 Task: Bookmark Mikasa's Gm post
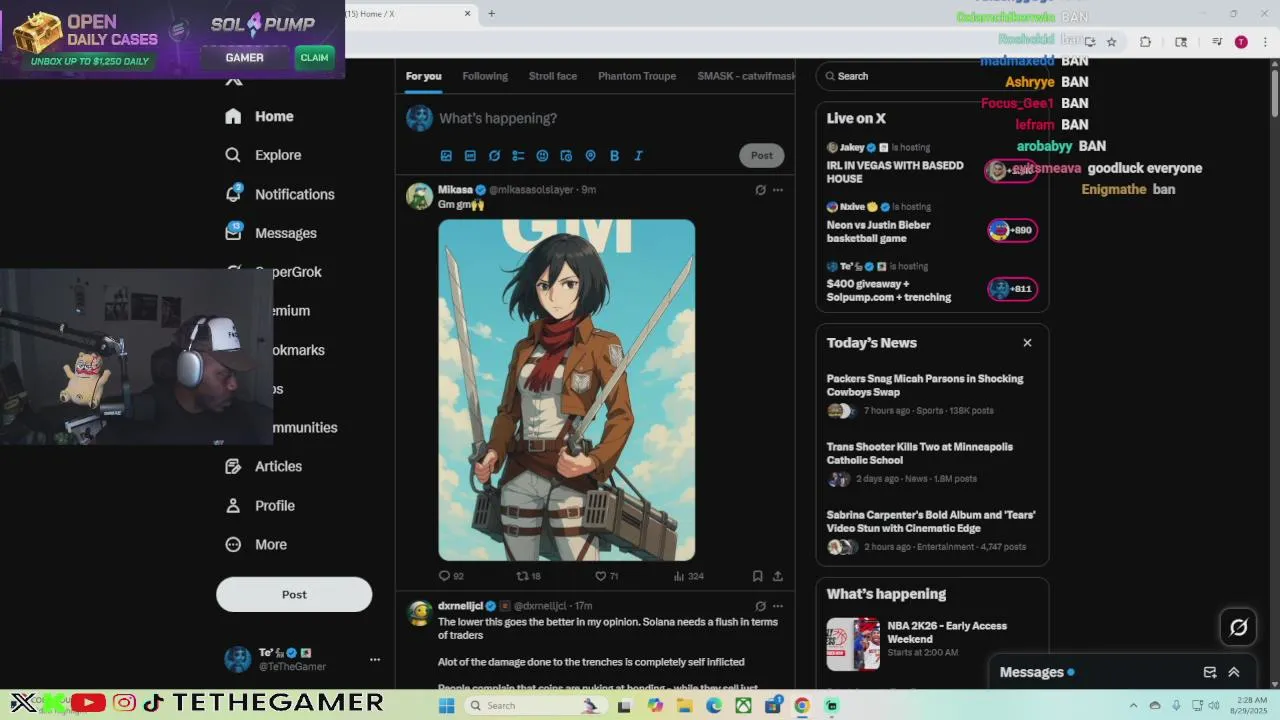tap(757, 576)
